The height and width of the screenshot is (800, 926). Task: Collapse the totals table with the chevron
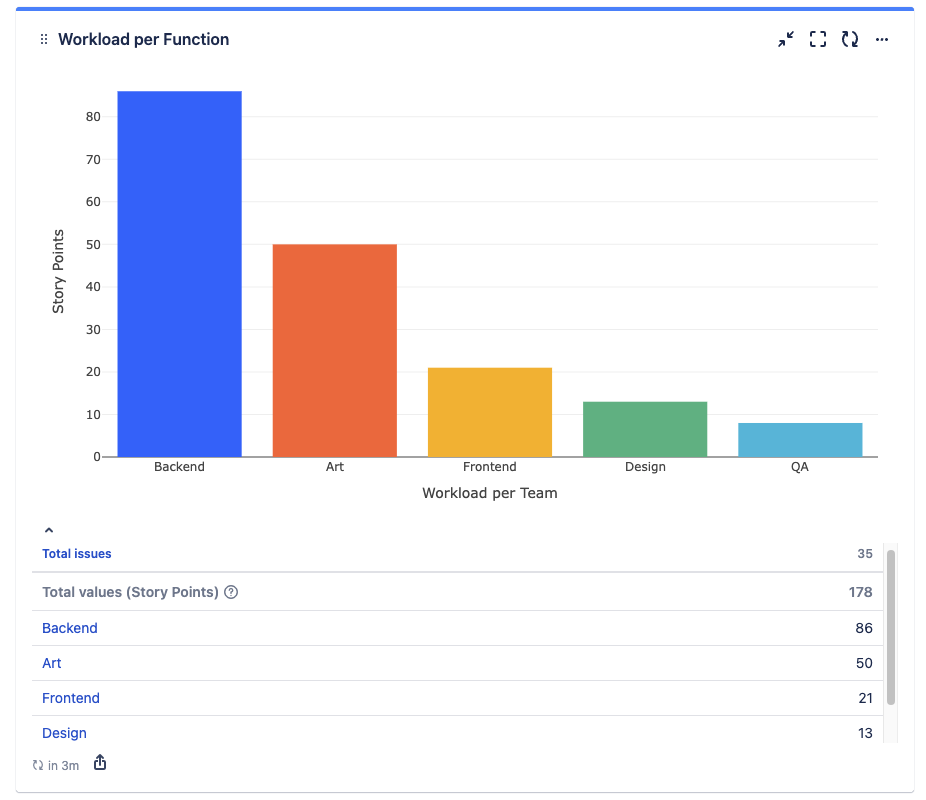(x=48, y=529)
